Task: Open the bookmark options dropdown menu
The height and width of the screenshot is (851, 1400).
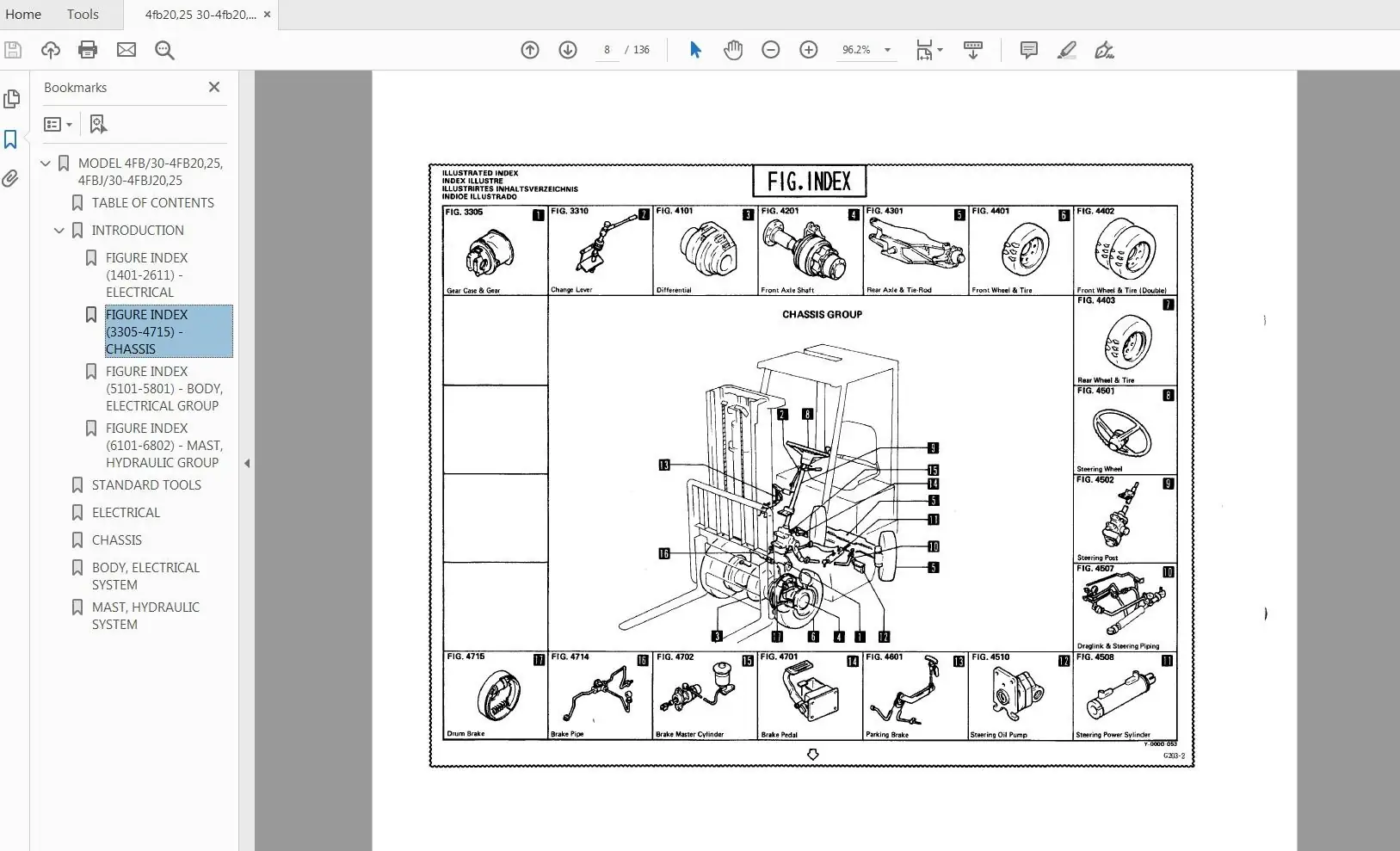Action: 58,125
